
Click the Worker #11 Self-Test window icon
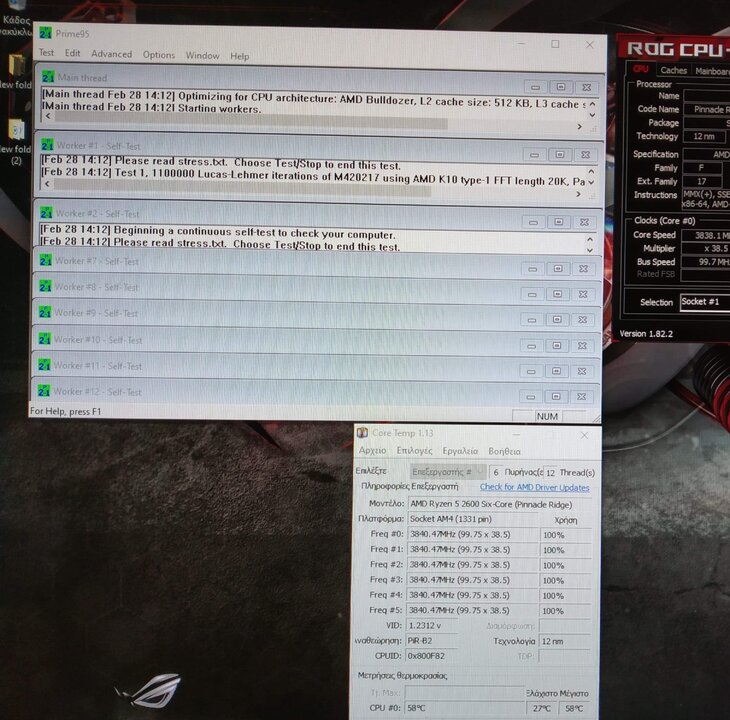(44, 365)
